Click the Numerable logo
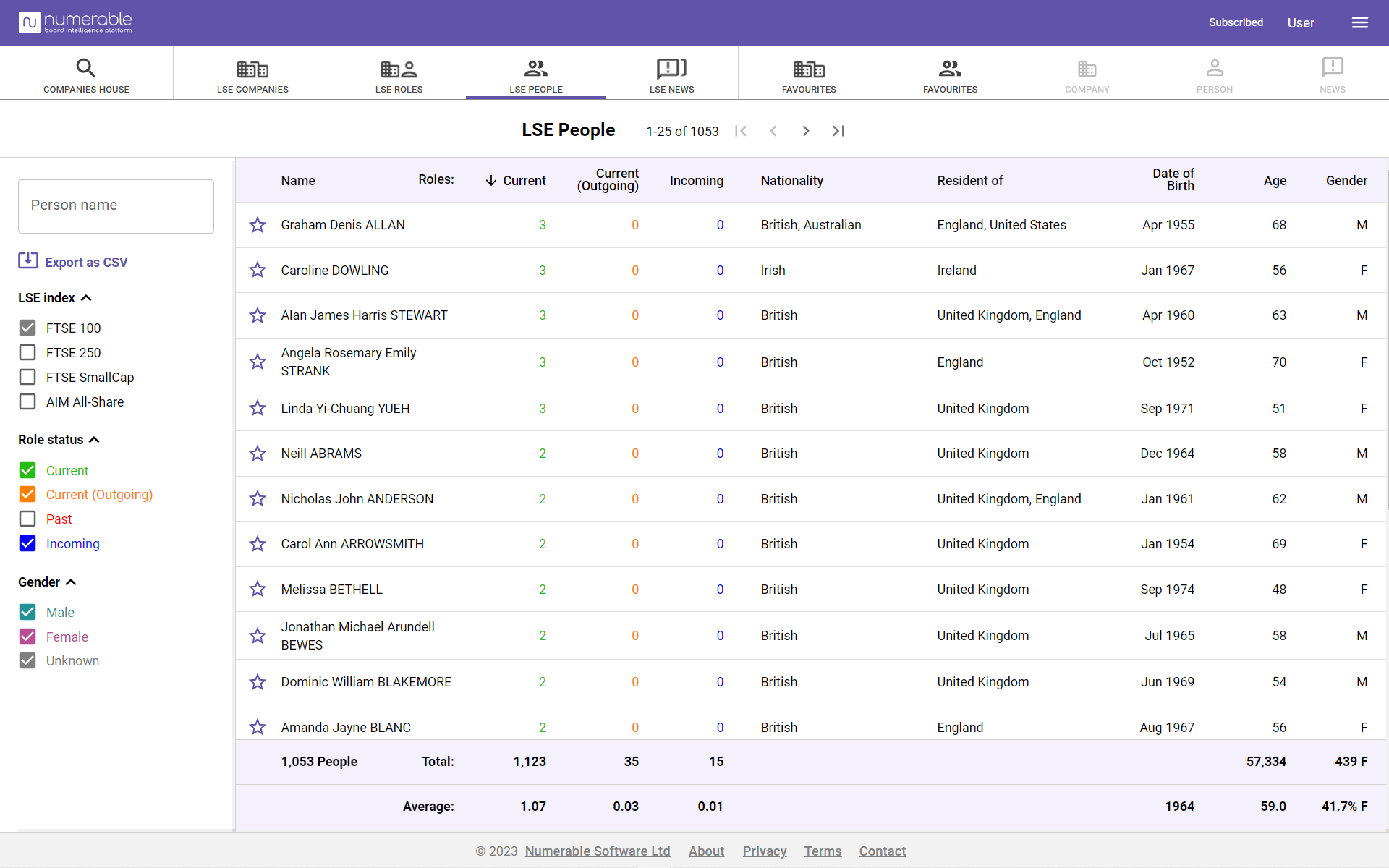This screenshot has width=1389, height=868. 75,22
